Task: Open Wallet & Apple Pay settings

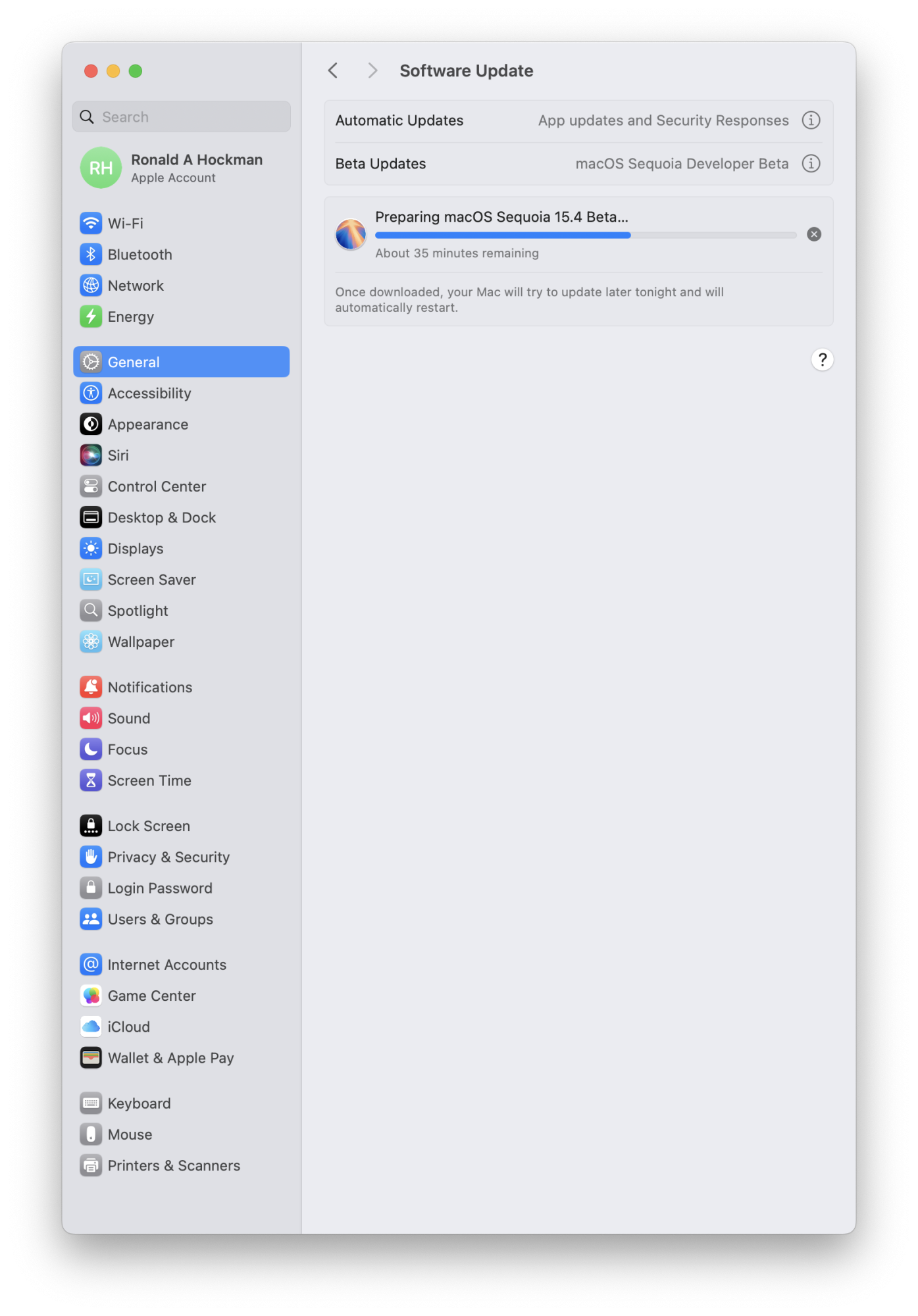Action: click(x=181, y=1057)
